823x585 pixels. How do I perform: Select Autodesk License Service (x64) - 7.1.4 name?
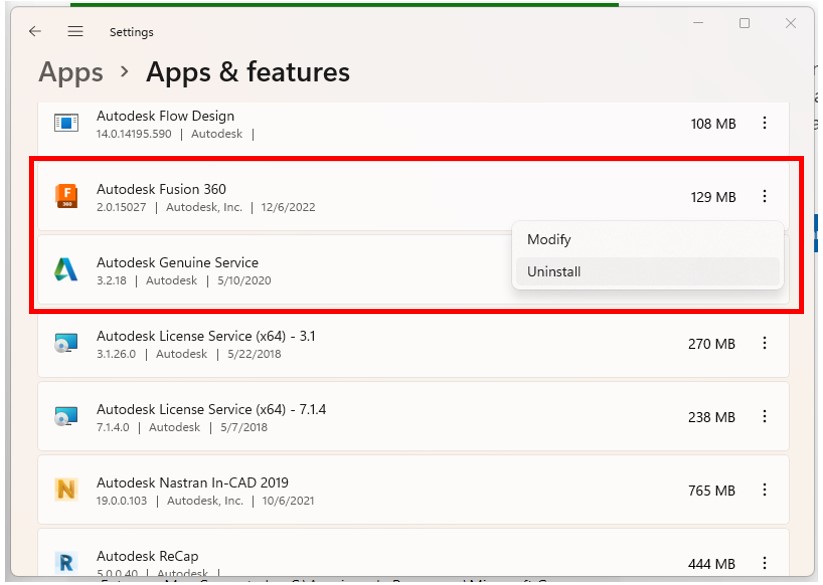pyautogui.click(x=211, y=409)
